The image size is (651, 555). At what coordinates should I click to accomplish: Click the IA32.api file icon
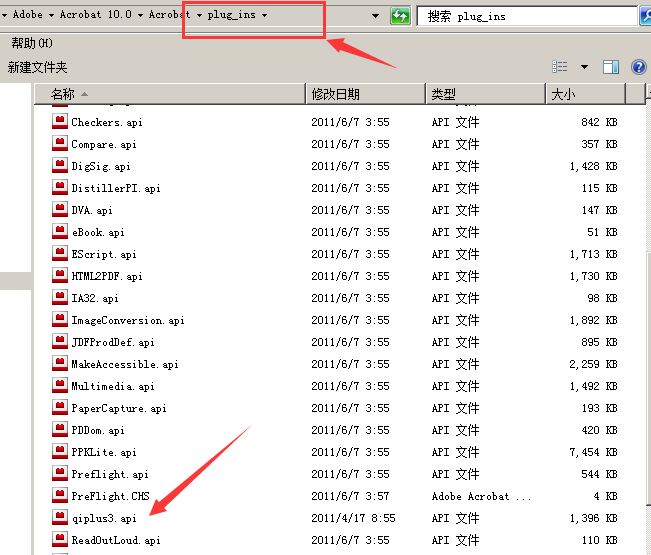point(60,298)
